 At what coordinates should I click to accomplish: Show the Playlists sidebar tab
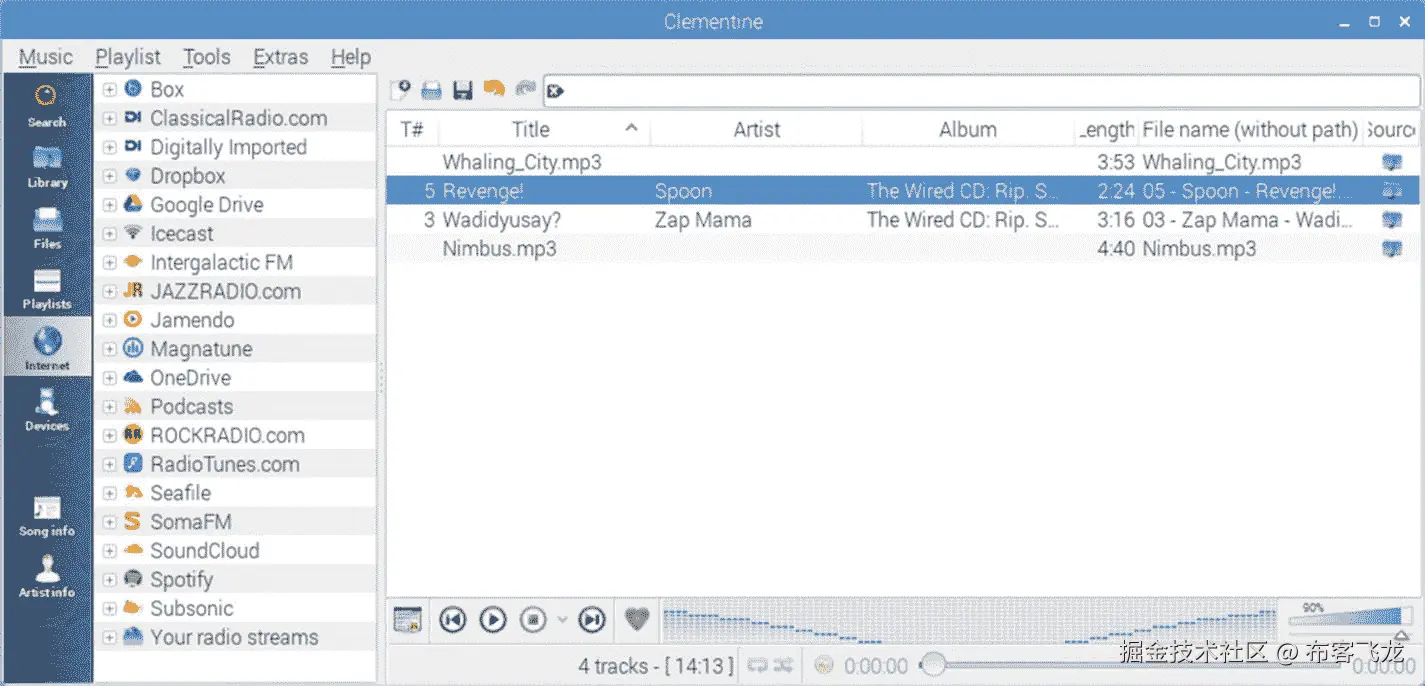point(47,289)
